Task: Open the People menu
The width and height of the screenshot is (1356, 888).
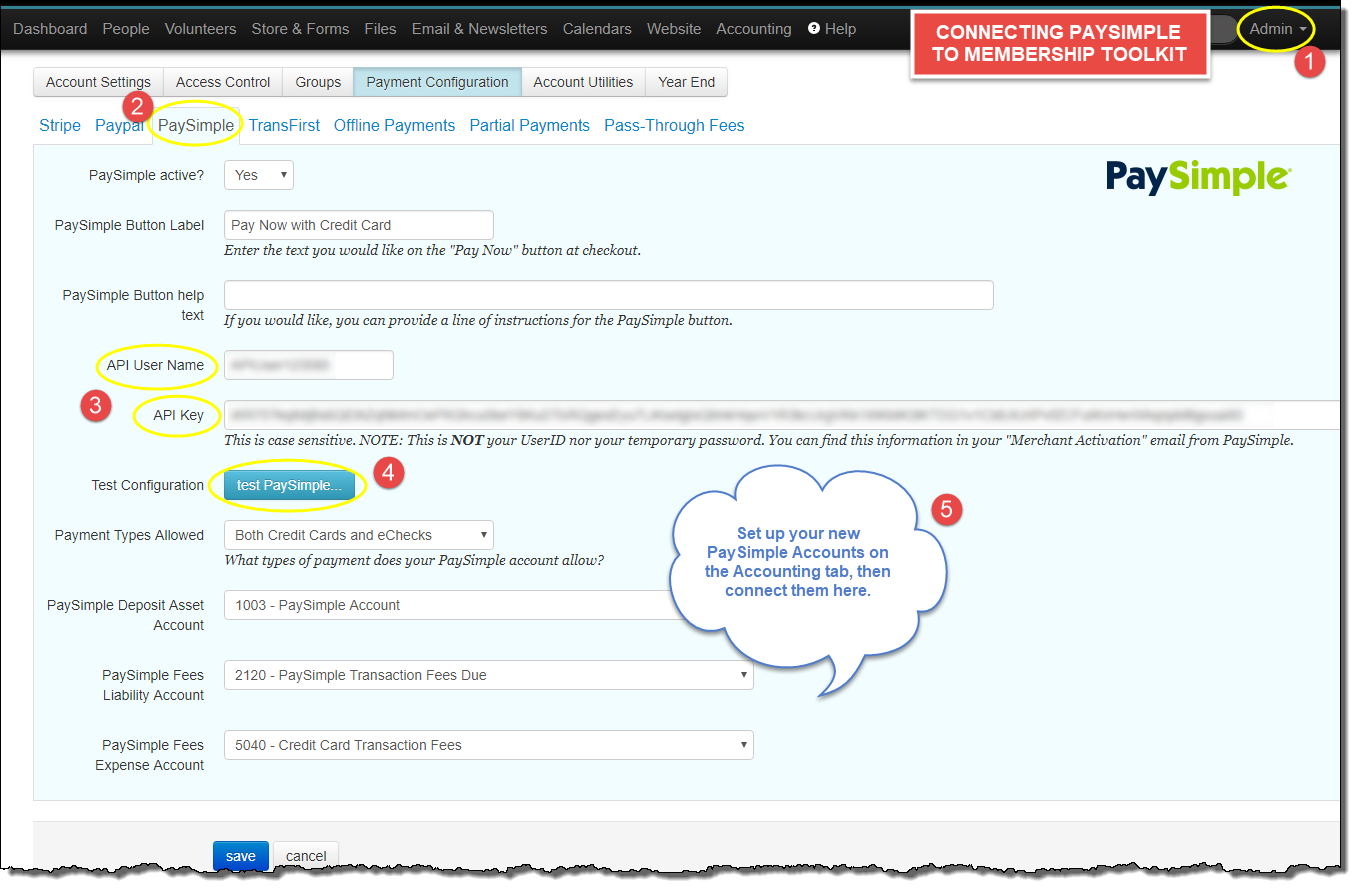Action: [126, 29]
